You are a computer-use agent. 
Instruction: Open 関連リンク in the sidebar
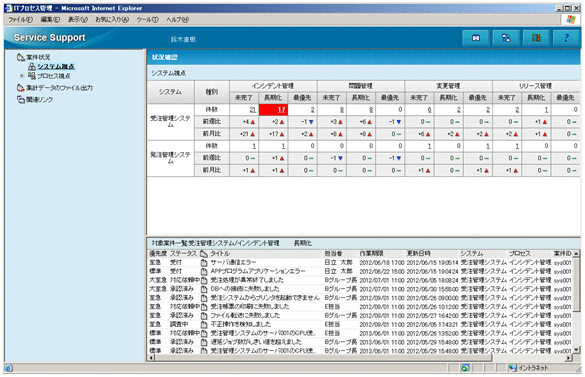(x=39, y=100)
